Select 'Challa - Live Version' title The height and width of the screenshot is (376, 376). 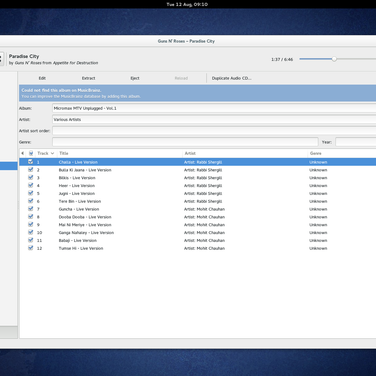pyautogui.click(x=78, y=162)
